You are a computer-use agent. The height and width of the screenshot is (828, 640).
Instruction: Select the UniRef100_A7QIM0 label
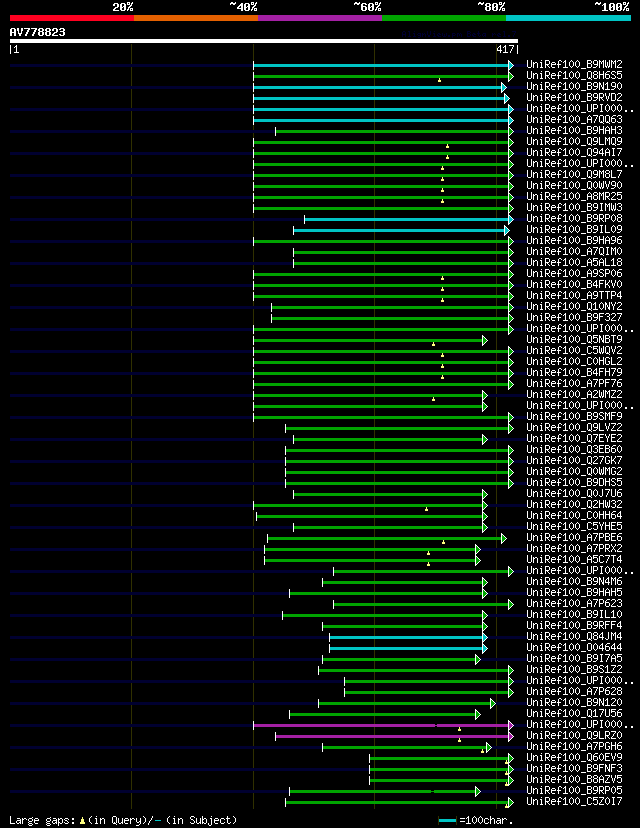tap(575, 251)
